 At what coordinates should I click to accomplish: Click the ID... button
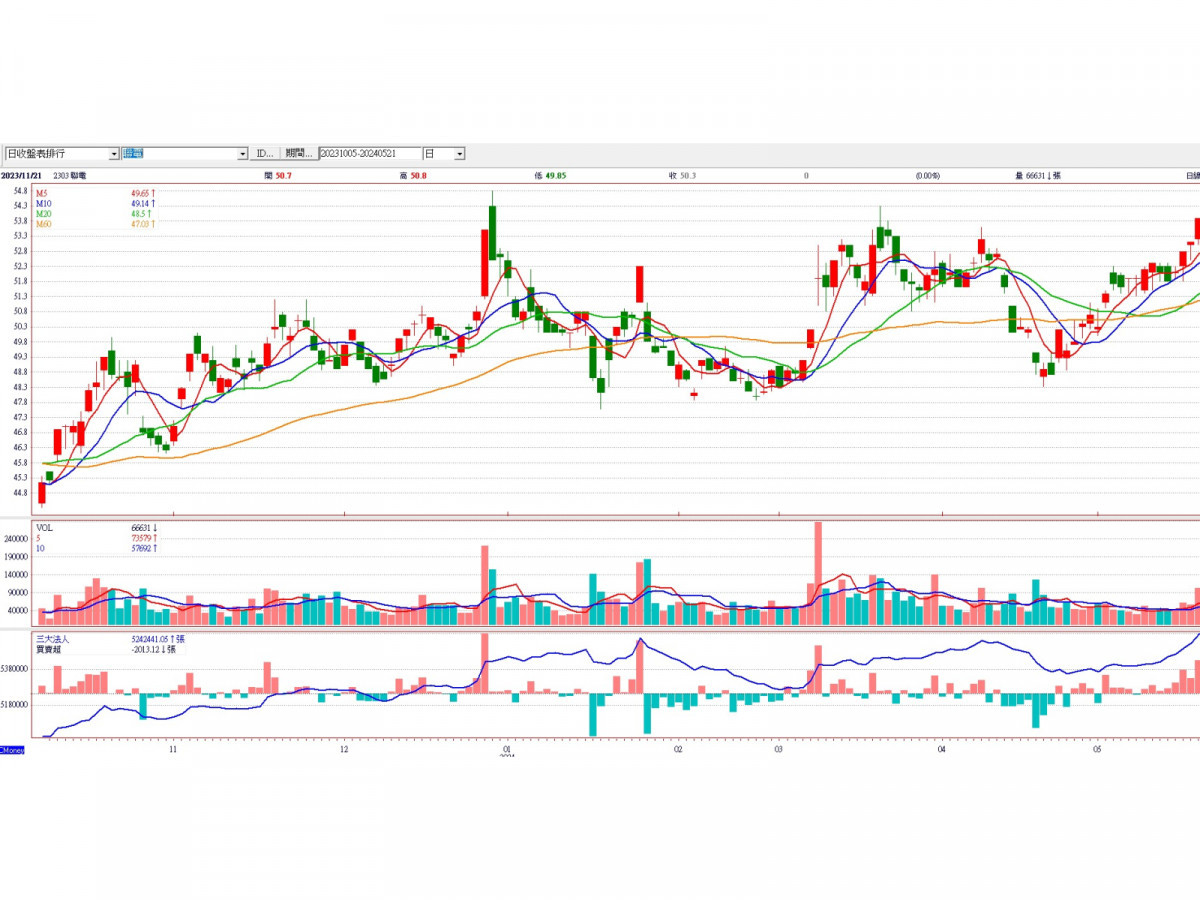point(264,154)
